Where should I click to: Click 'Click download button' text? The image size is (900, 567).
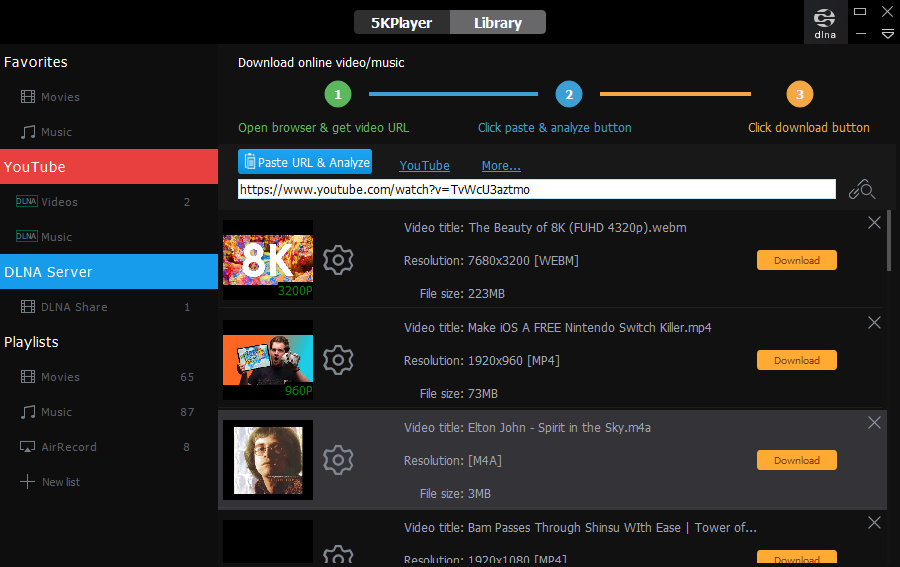point(809,128)
